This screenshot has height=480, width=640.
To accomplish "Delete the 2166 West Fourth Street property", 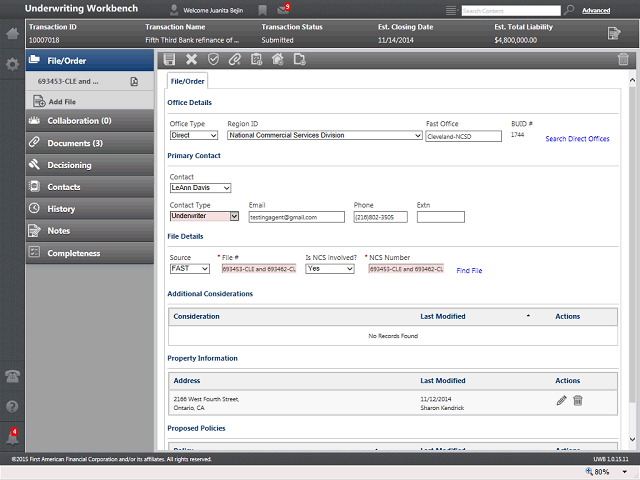I will click(578, 400).
